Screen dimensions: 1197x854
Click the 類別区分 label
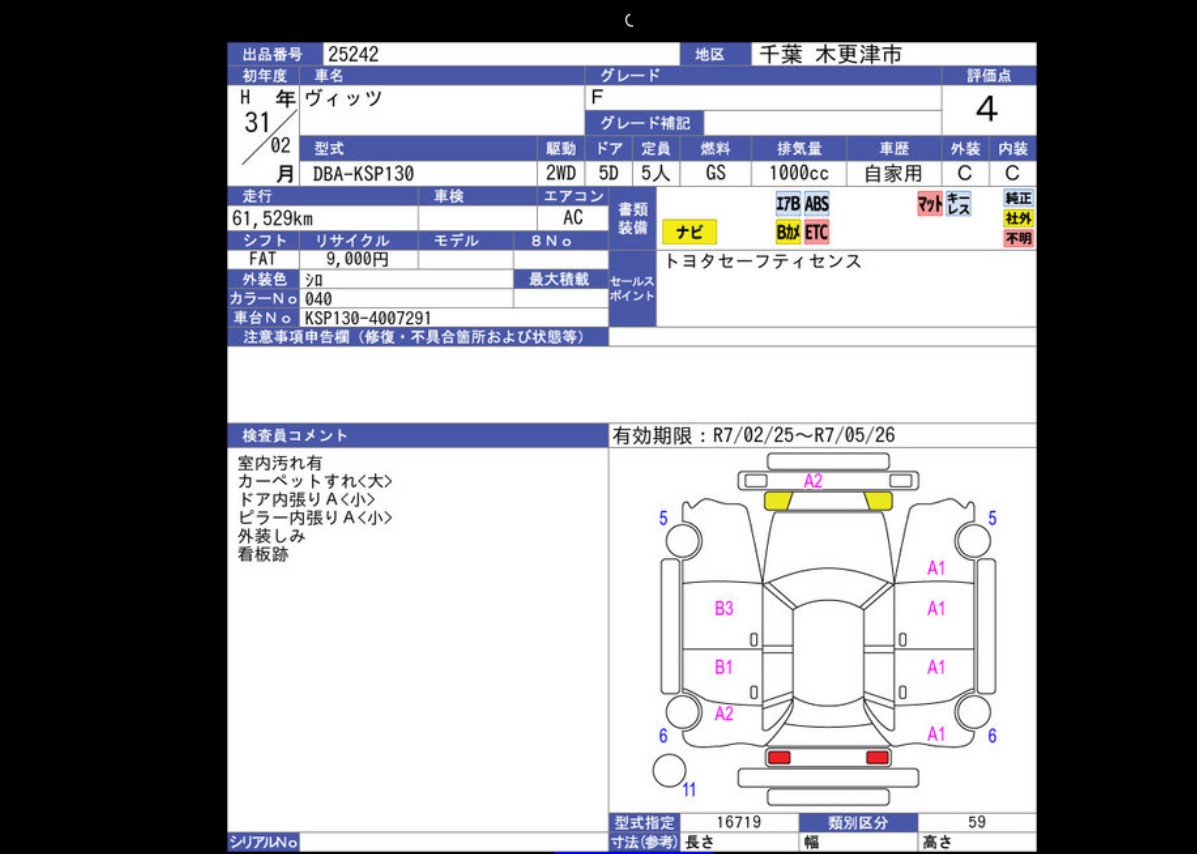pos(859,823)
